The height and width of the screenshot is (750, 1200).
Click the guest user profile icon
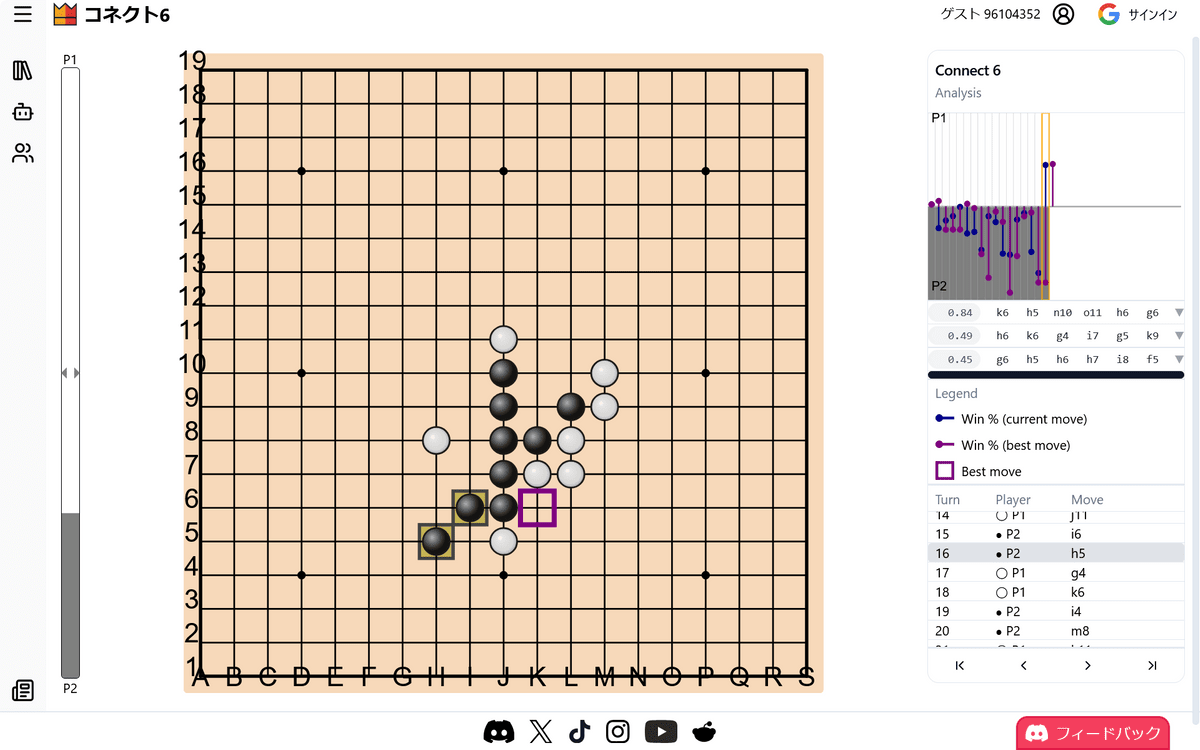click(x=1063, y=14)
